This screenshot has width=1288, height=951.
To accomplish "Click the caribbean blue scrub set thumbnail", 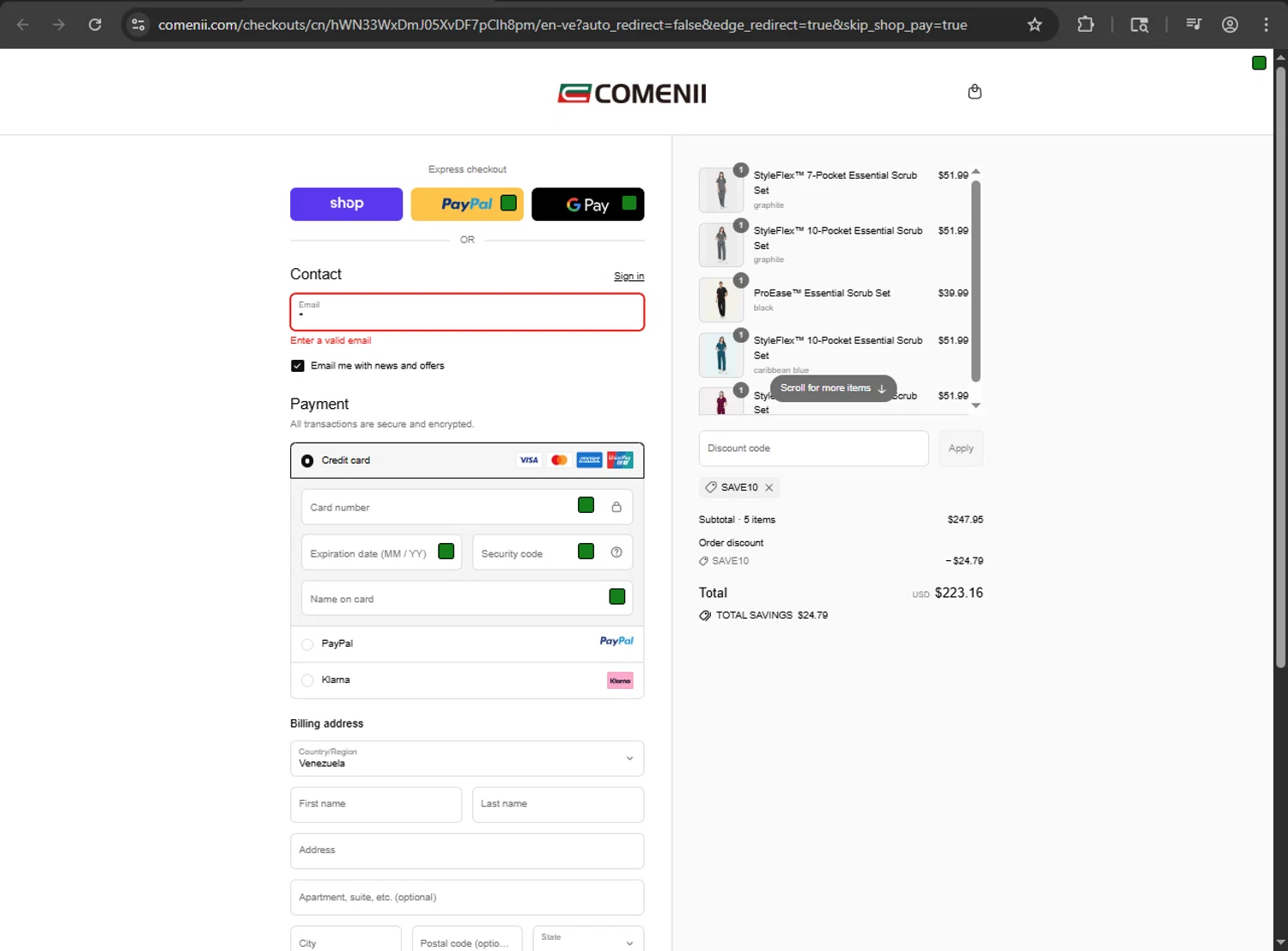I will coord(721,355).
